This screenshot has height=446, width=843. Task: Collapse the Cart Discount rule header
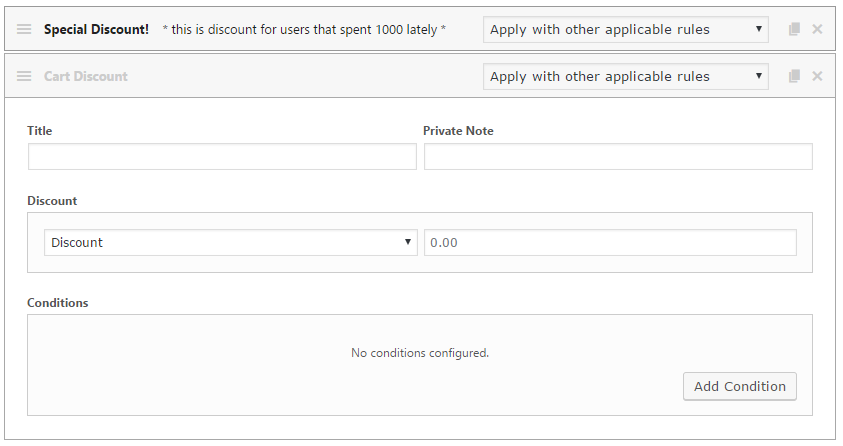(86, 76)
